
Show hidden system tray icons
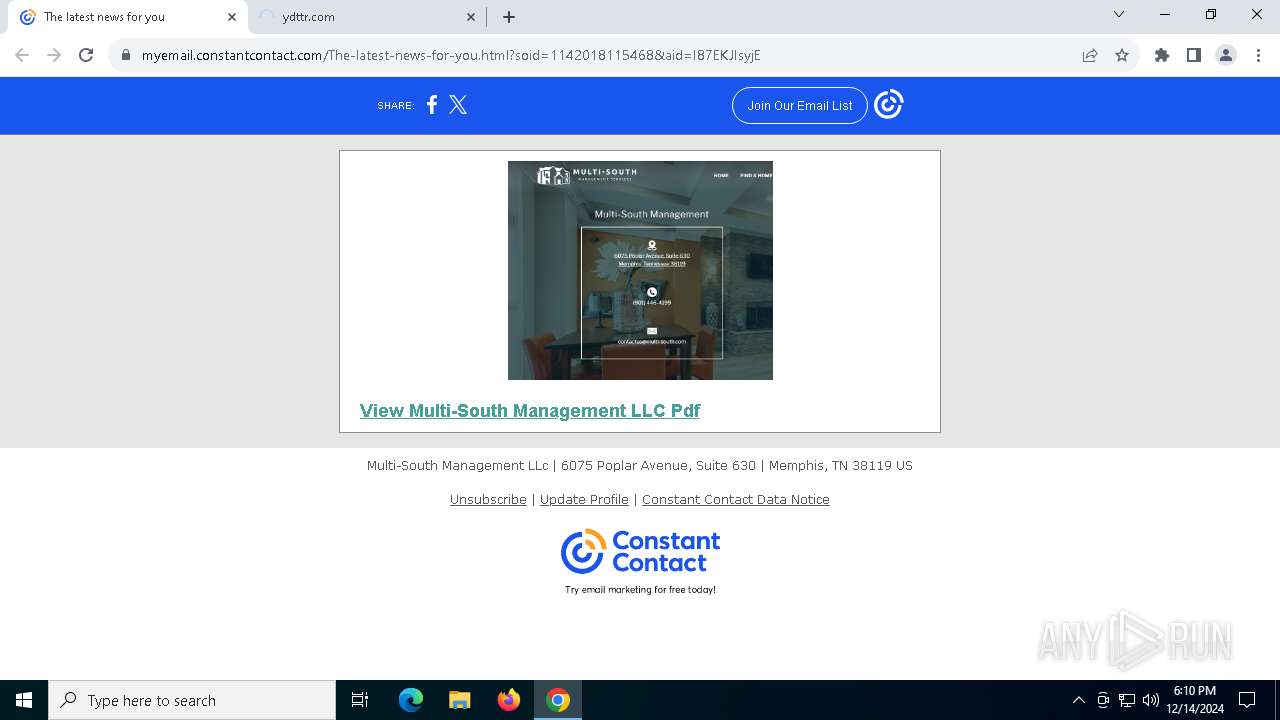(x=1078, y=700)
